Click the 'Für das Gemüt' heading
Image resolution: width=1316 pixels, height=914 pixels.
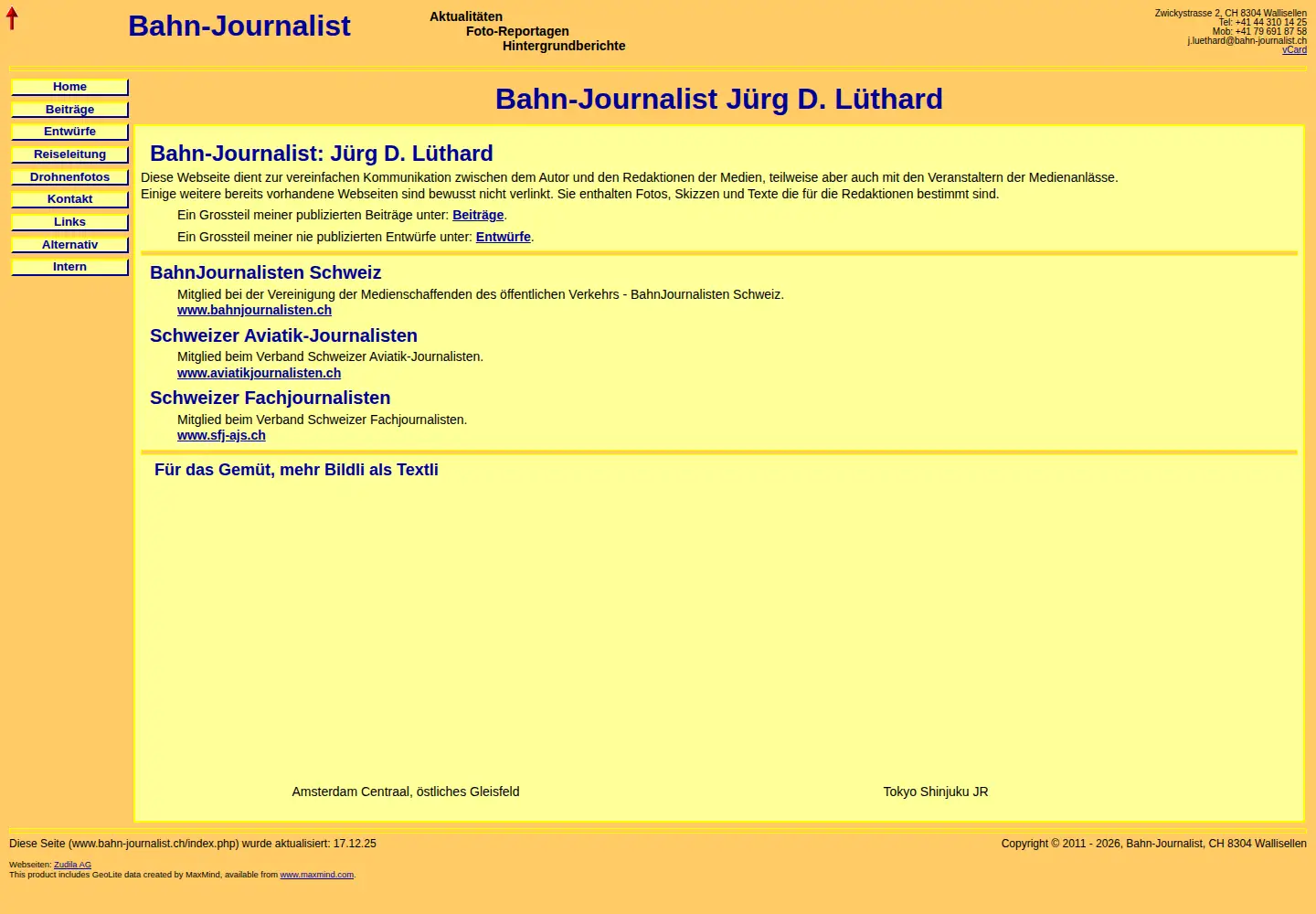[296, 470]
